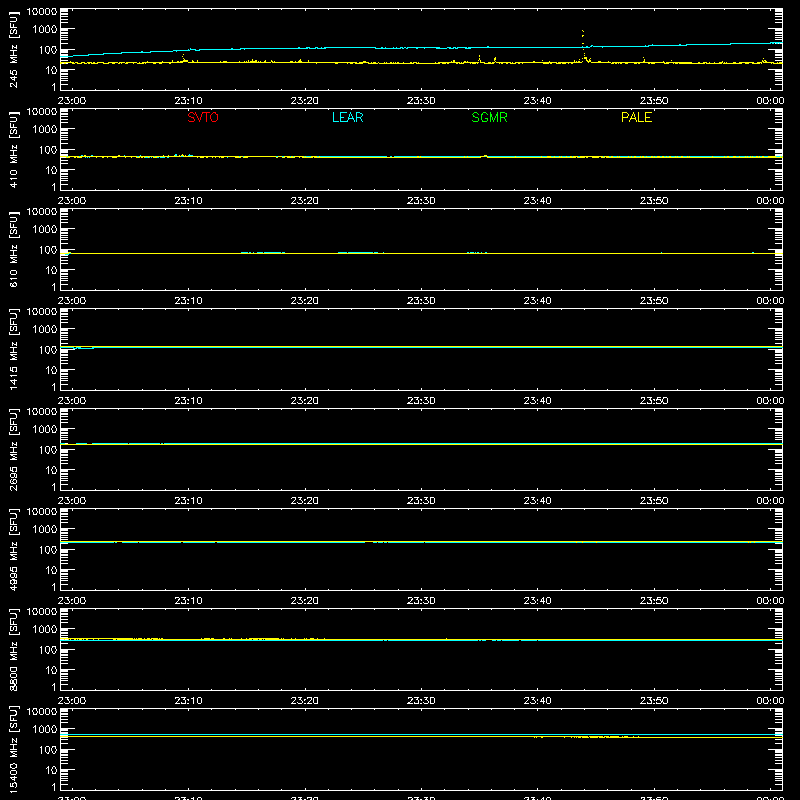The image size is (800, 800).
Task: Select the 245 MHz [SFU] axis title
Action: (13, 49)
